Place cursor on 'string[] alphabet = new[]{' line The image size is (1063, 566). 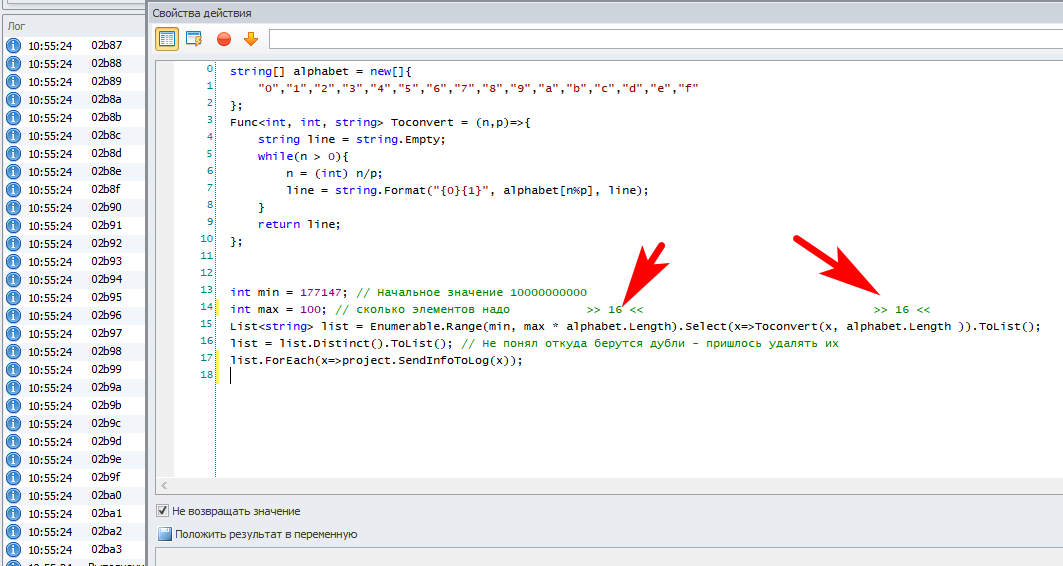(321, 71)
